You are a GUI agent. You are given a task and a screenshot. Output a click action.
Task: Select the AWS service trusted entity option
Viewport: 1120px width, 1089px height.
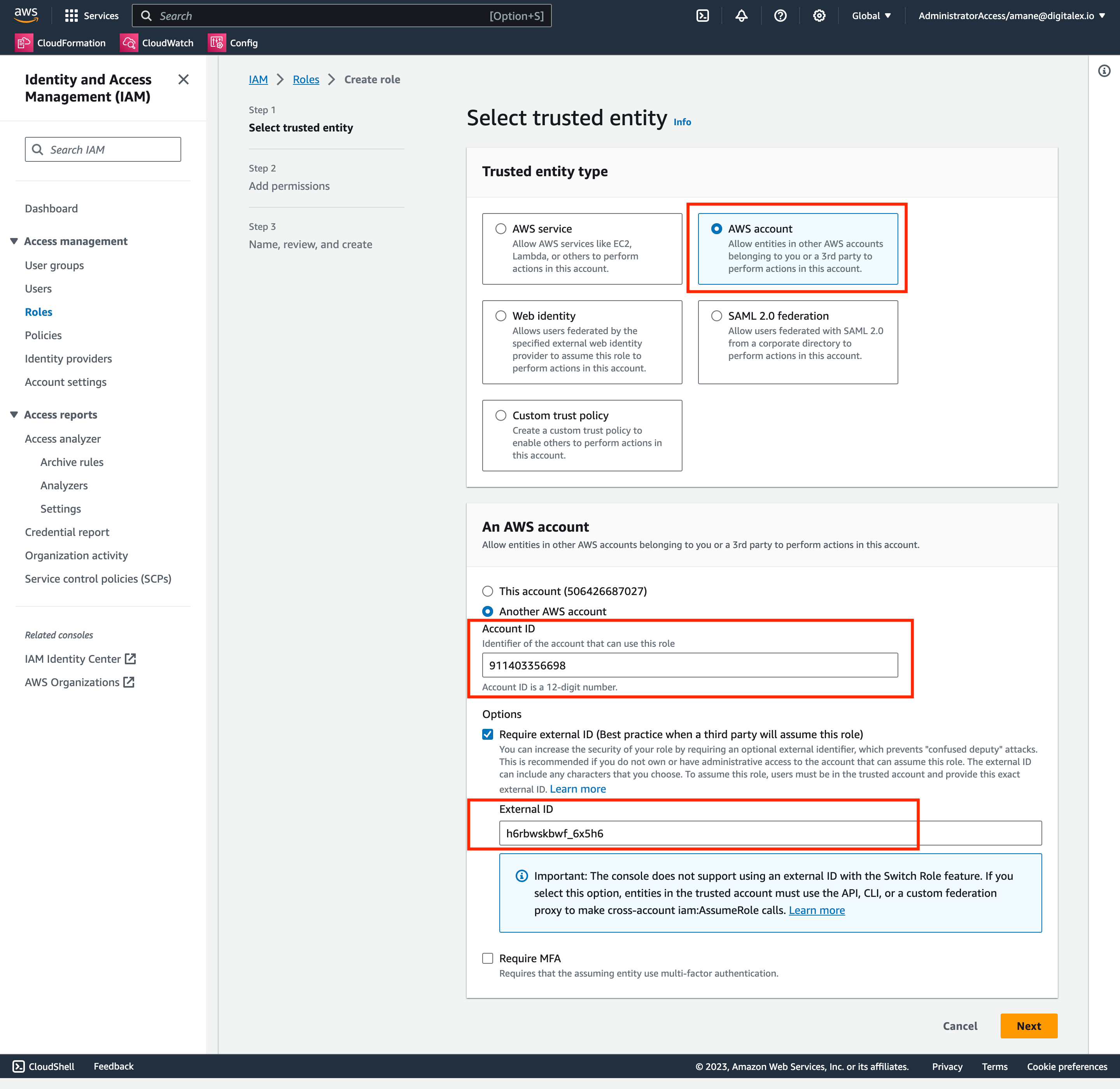click(x=500, y=229)
